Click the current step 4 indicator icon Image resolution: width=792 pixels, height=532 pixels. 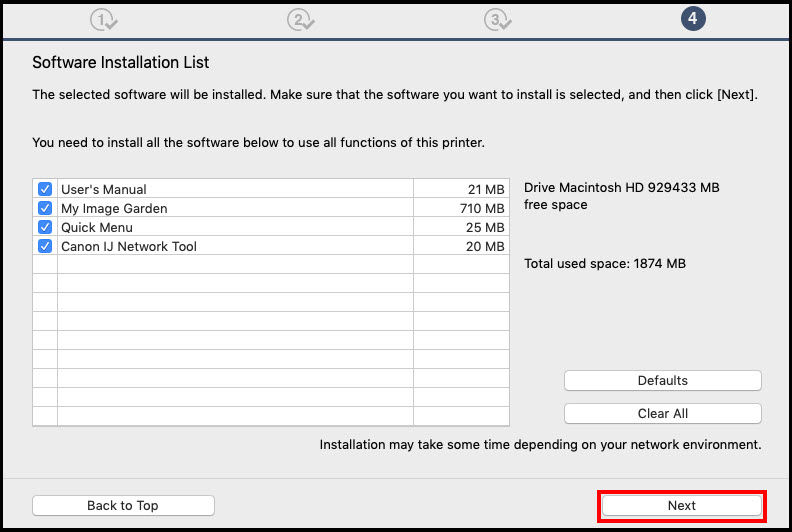(693, 19)
